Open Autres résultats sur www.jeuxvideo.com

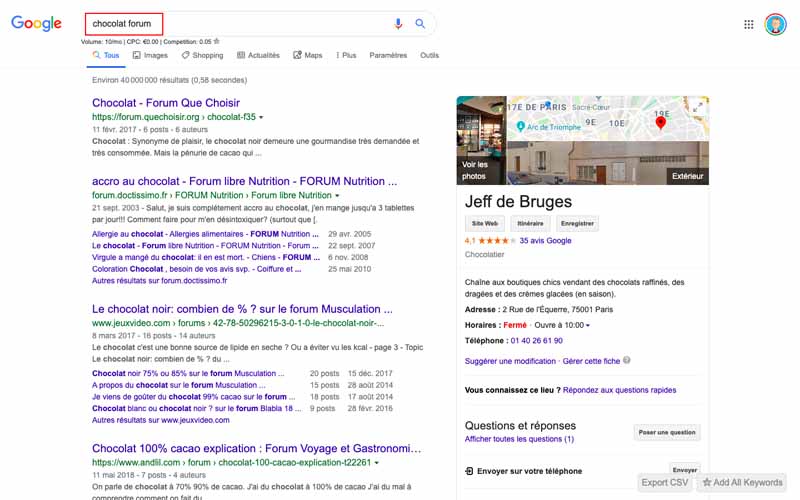click(x=161, y=420)
